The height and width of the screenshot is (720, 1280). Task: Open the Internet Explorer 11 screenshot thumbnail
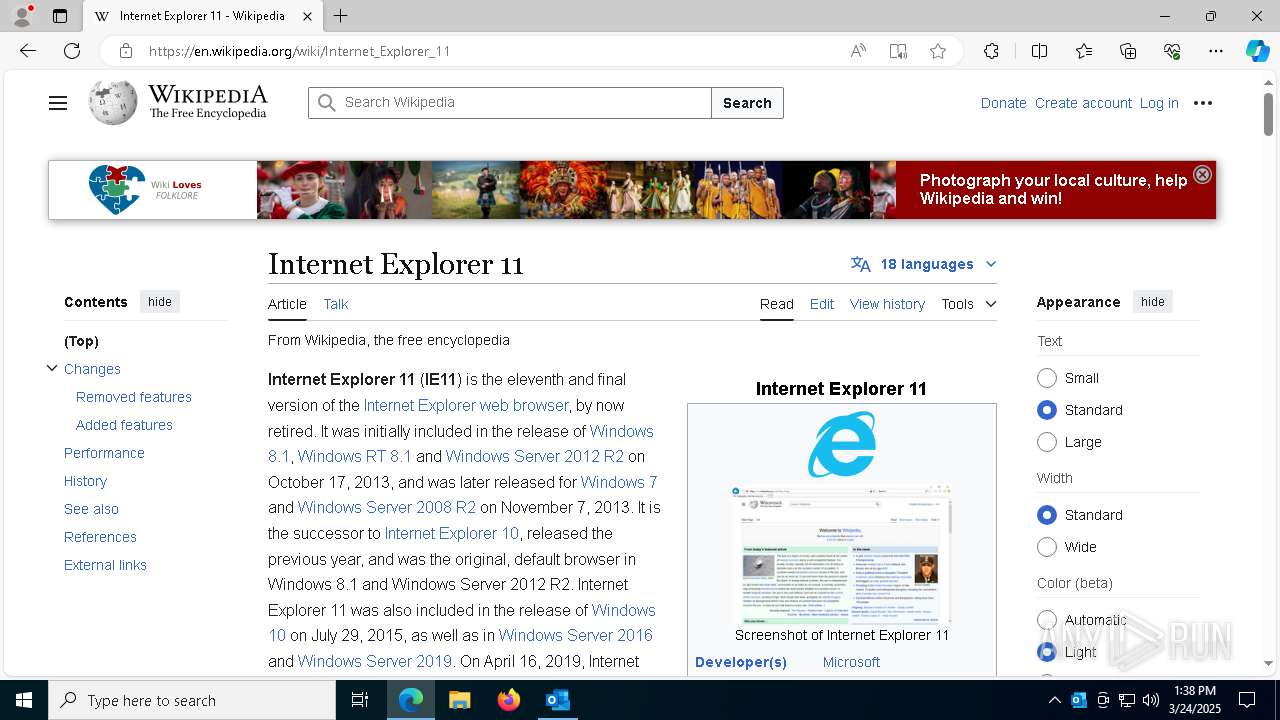[x=842, y=555]
